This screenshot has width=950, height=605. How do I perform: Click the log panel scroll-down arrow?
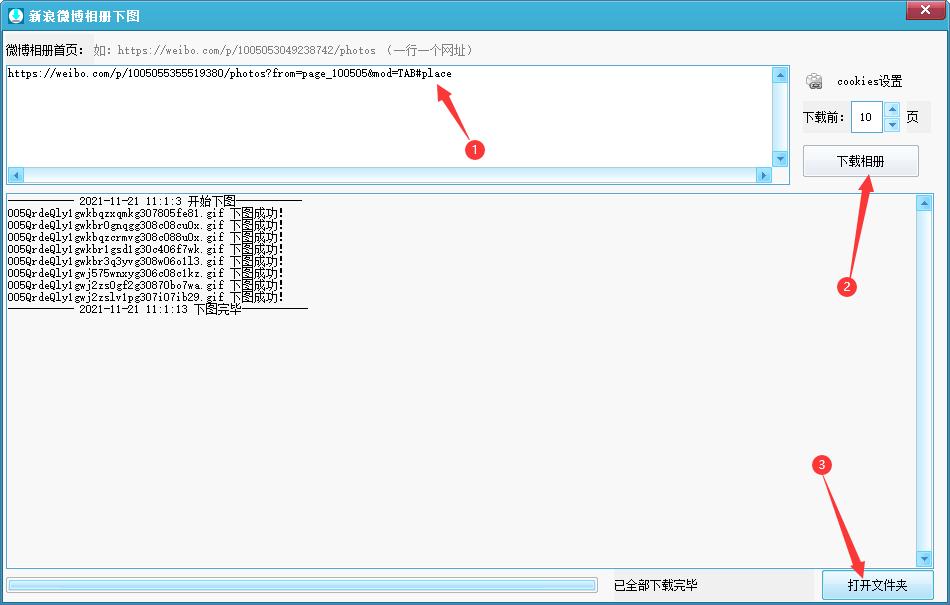tap(924, 558)
